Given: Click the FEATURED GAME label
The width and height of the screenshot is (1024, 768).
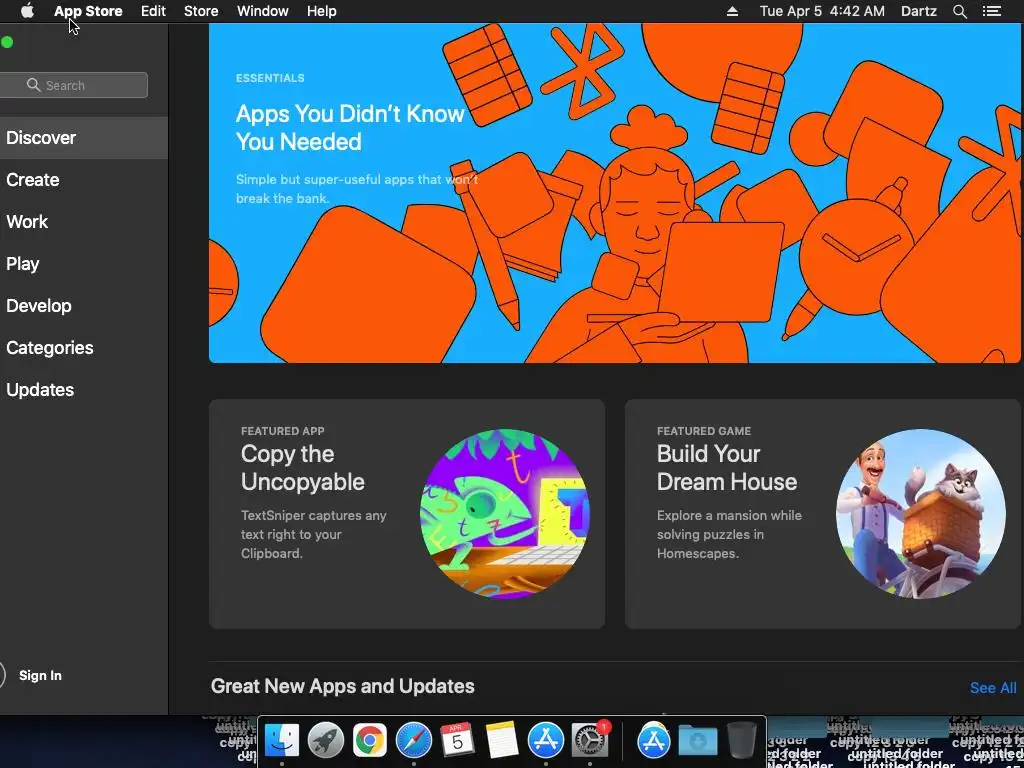Looking at the screenshot, I should click(x=704, y=431).
